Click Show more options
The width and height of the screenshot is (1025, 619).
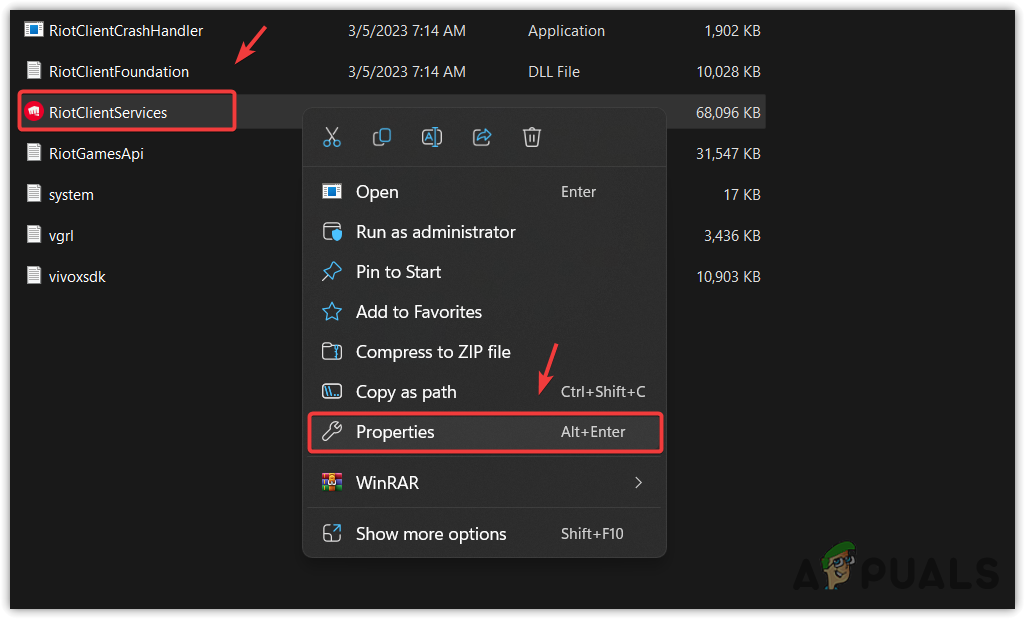pyautogui.click(x=430, y=534)
